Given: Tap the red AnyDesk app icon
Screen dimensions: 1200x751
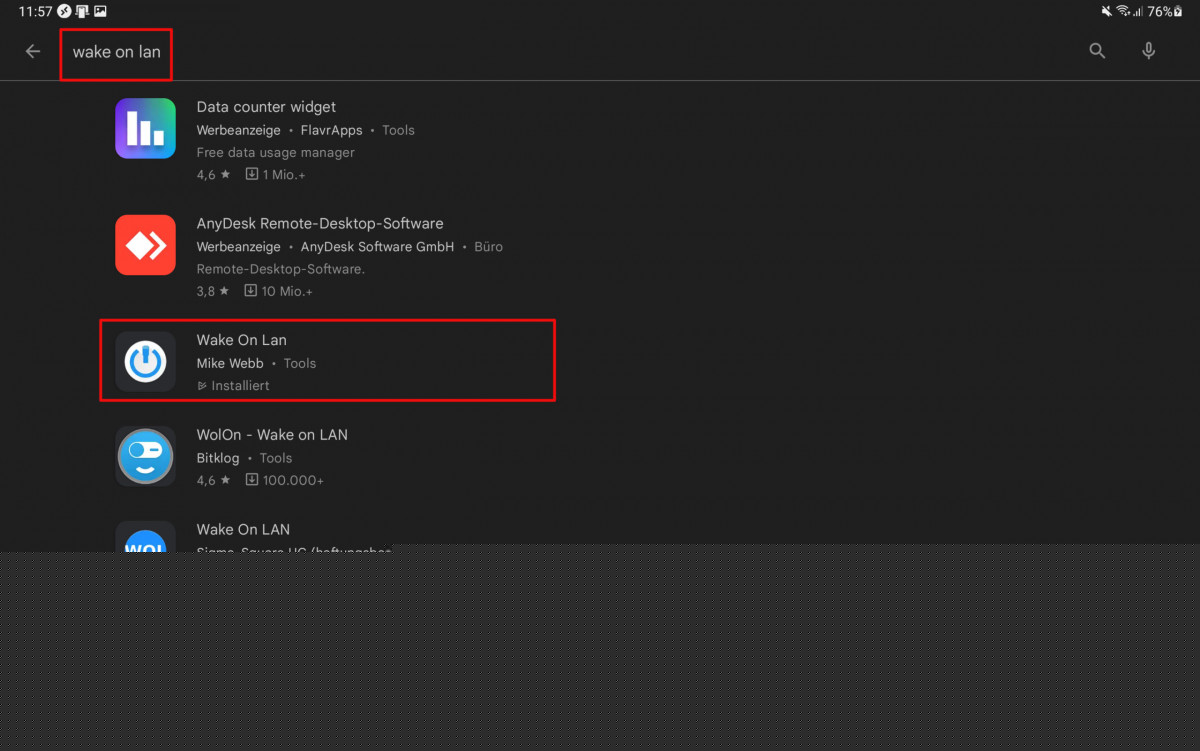Looking at the screenshot, I should pyautogui.click(x=145, y=245).
